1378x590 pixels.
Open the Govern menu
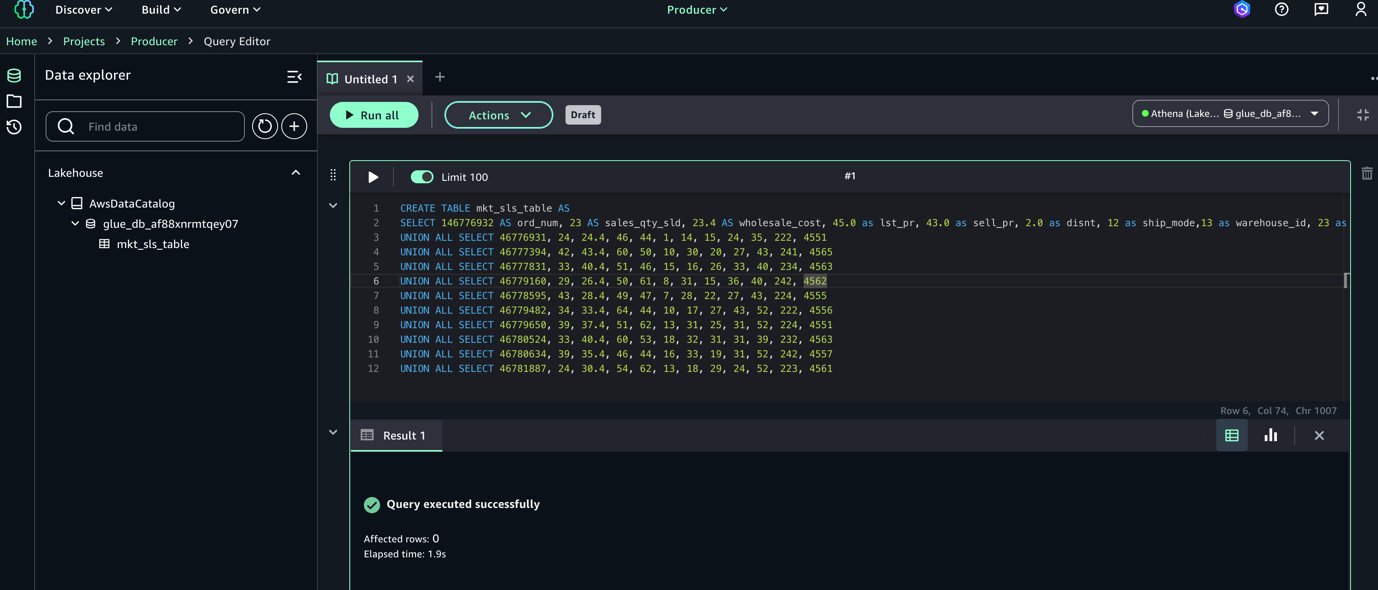(234, 9)
